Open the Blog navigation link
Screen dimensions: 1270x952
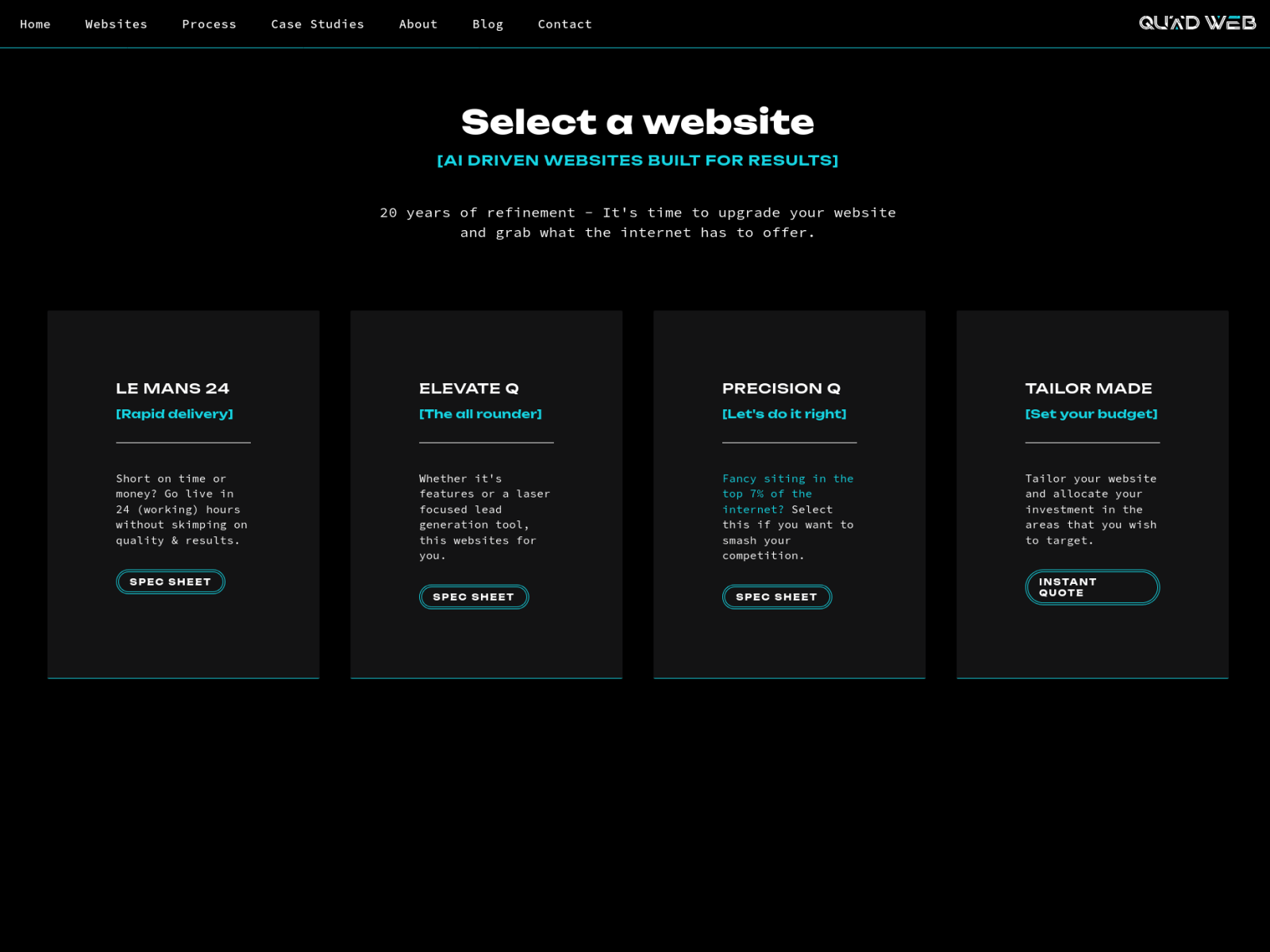(487, 24)
